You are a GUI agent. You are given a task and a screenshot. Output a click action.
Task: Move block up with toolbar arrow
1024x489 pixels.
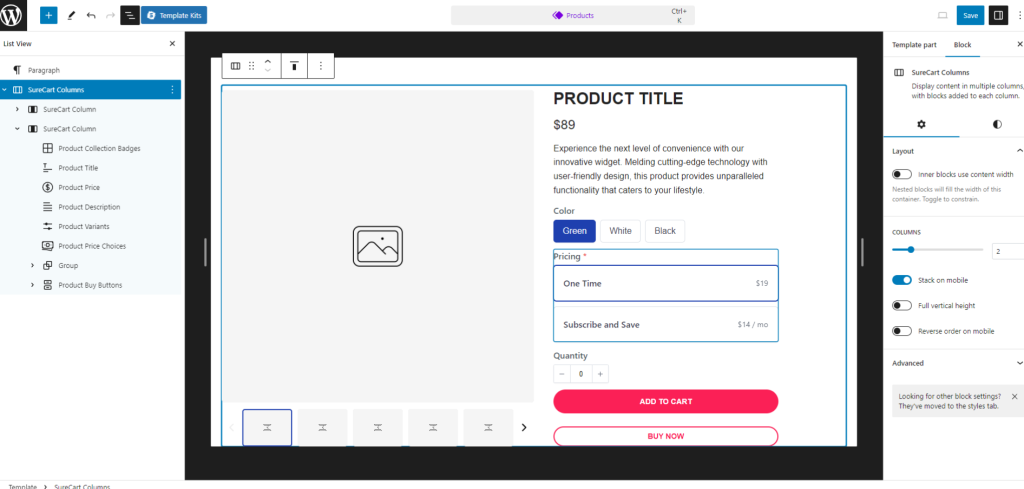coord(268,61)
